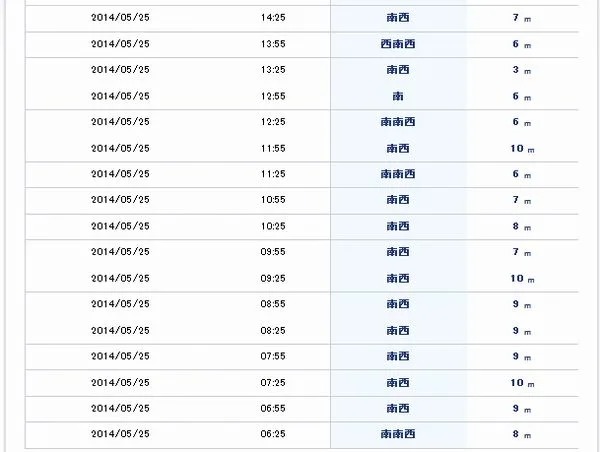Click the 8 m wind speed at 10:25
Screen dimensions: 600x452
pos(522,227)
